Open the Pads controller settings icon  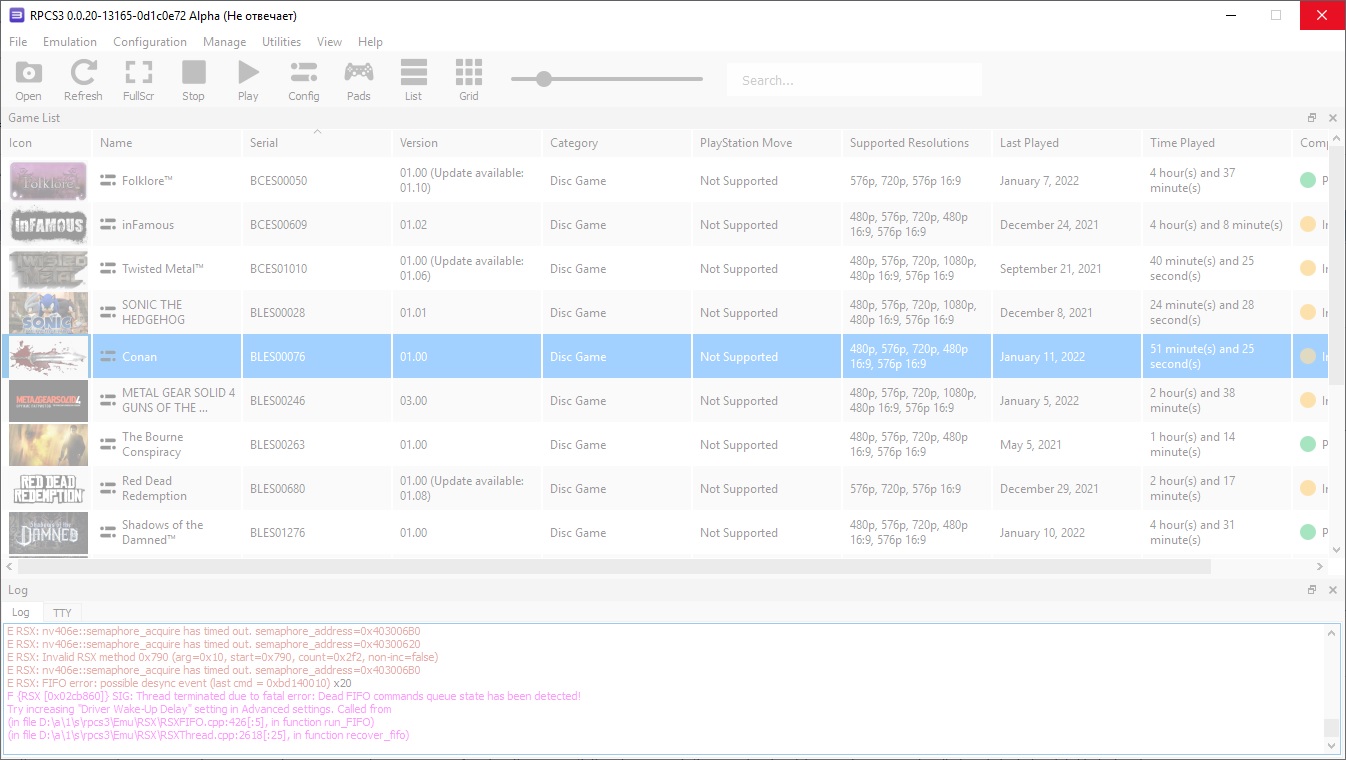coord(358,80)
